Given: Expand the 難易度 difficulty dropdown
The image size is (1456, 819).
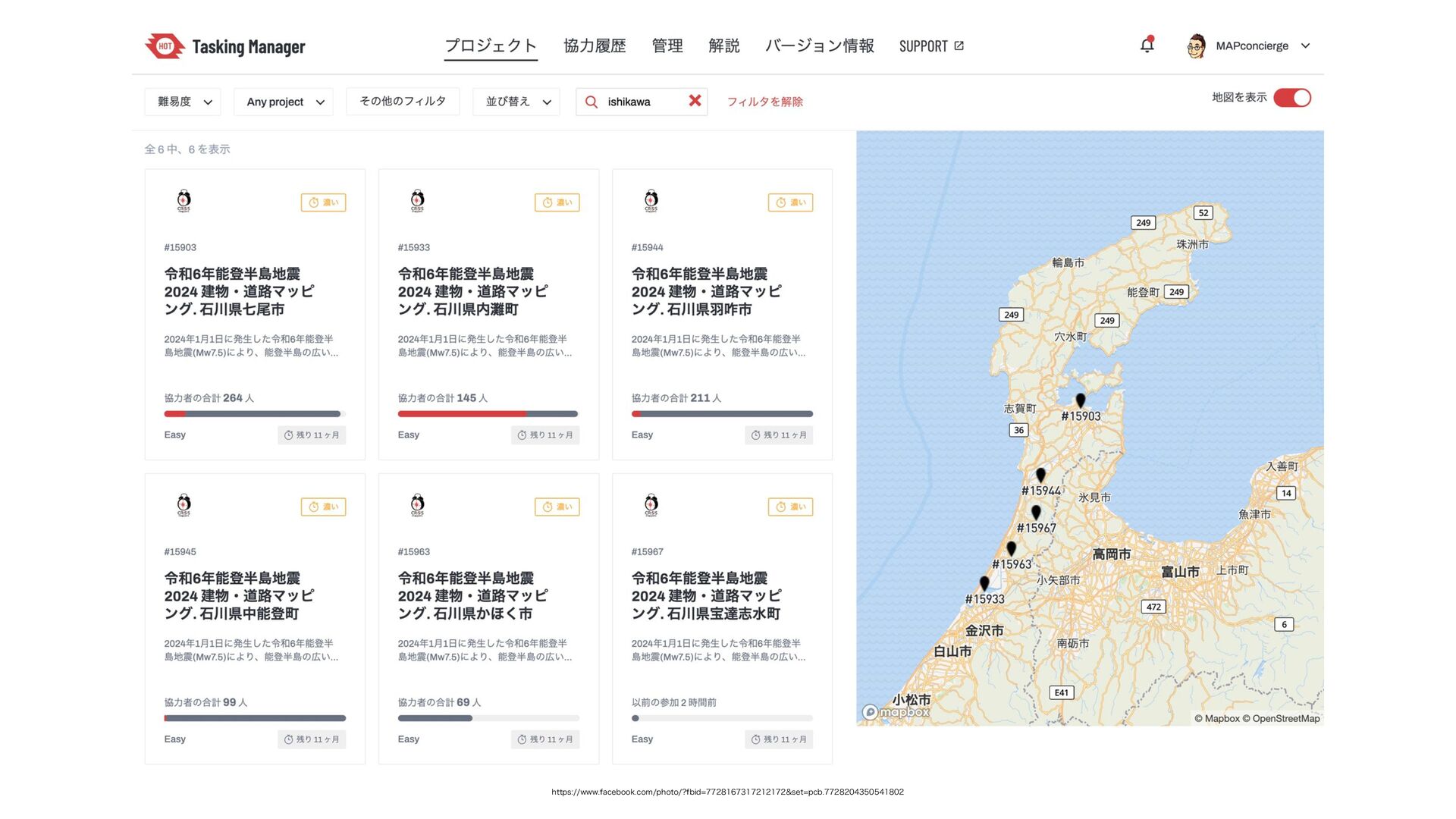Looking at the screenshot, I should 183,102.
